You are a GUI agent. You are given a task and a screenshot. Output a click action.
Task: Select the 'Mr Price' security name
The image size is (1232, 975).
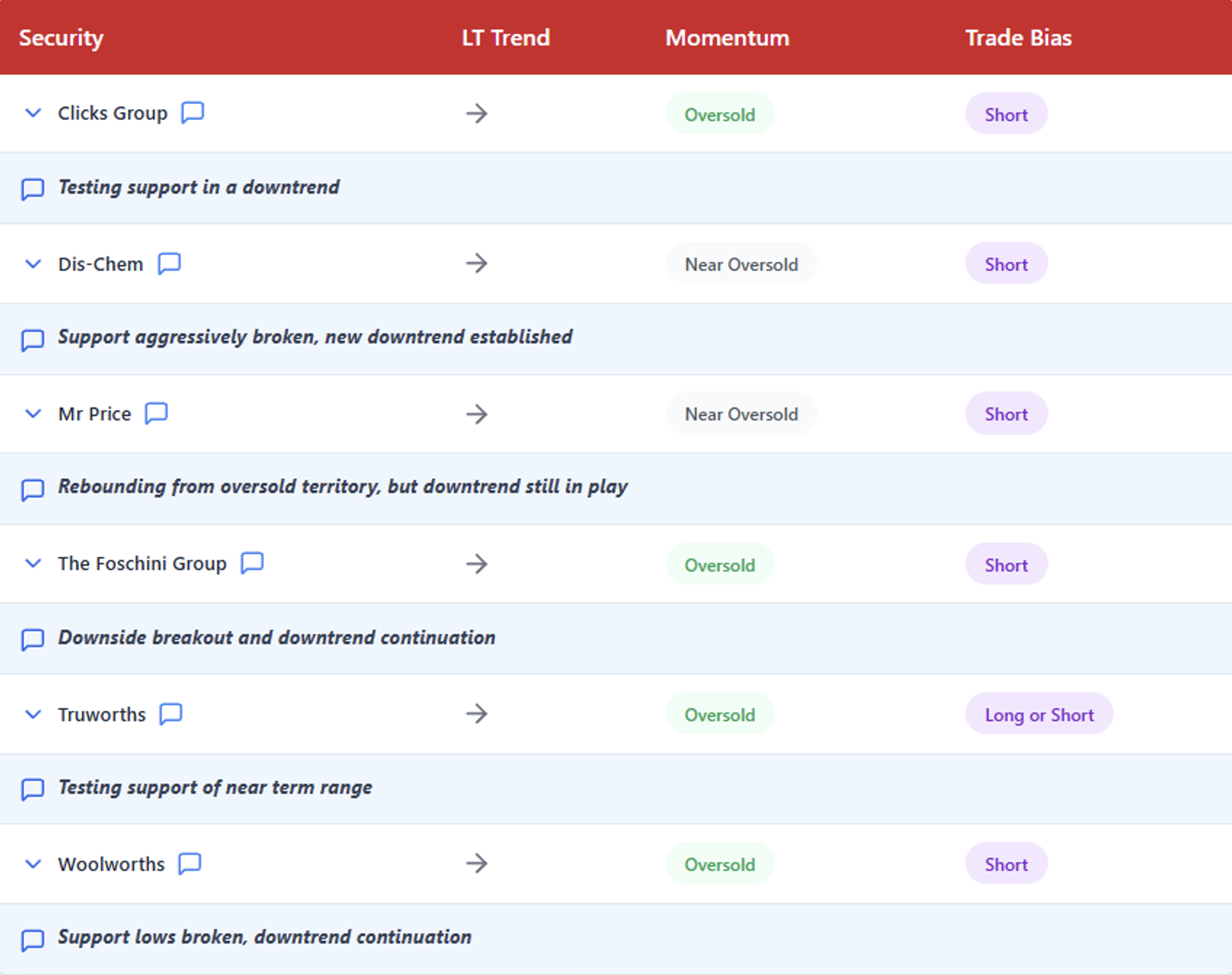pyautogui.click(x=95, y=414)
